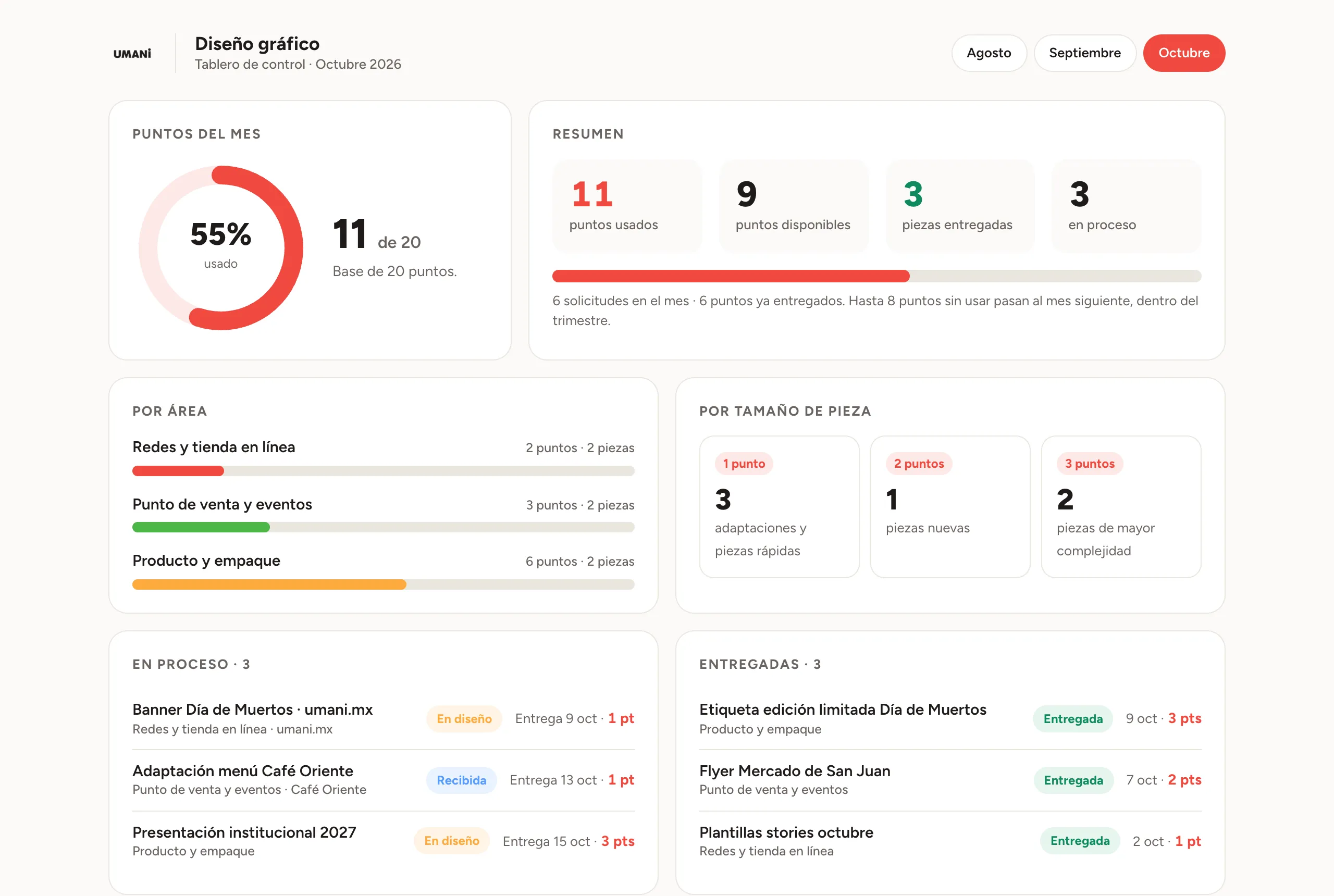Click the EN PROCESO · 3 heading
This screenshot has width=1334, height=896.
pos(191,664)
